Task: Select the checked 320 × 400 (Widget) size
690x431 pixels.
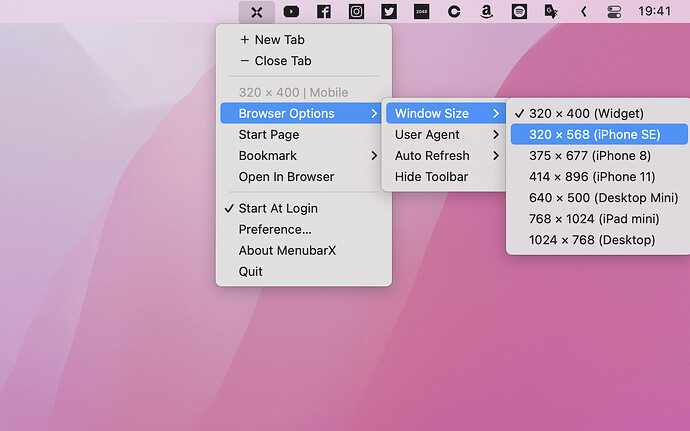Action: click(x=586, y=114)
